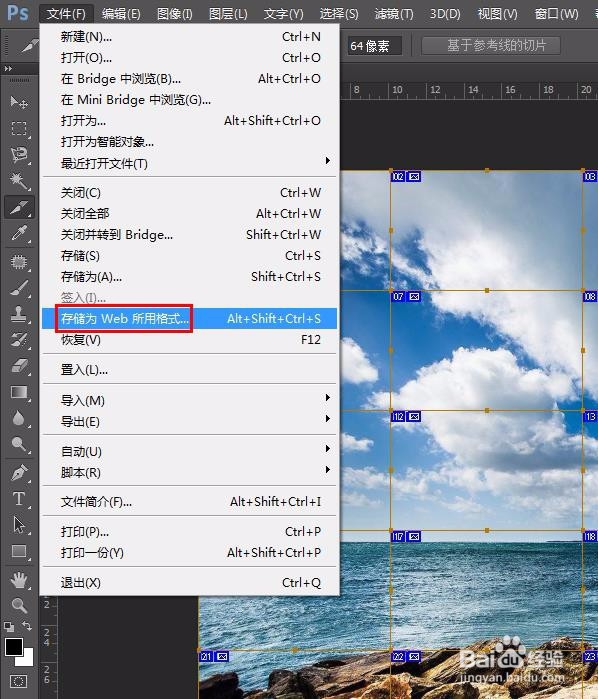Viewport: 598px width, 699px height.
Task: Open the background color picker
Action: (28, 660)
